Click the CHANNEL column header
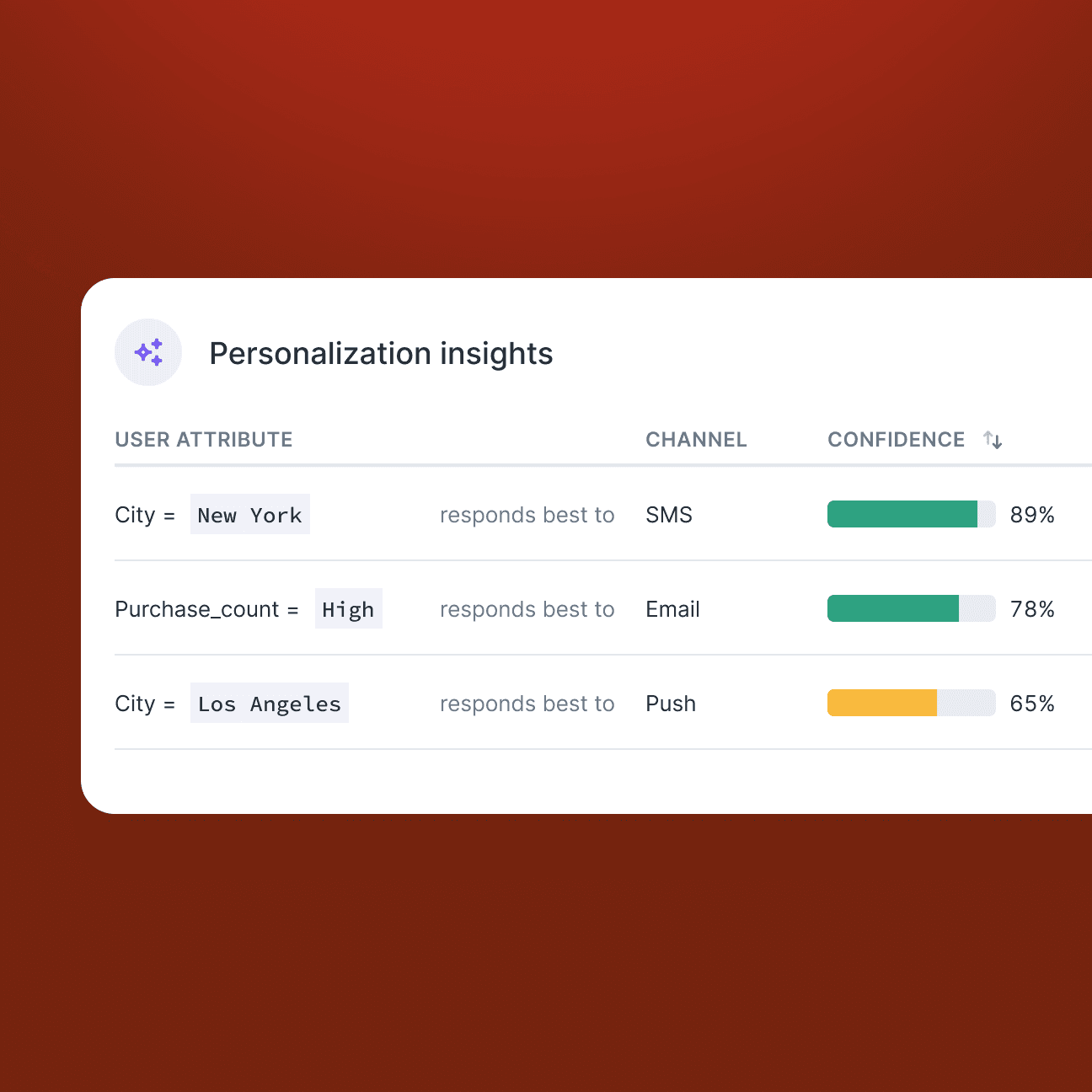 (696, 439)
